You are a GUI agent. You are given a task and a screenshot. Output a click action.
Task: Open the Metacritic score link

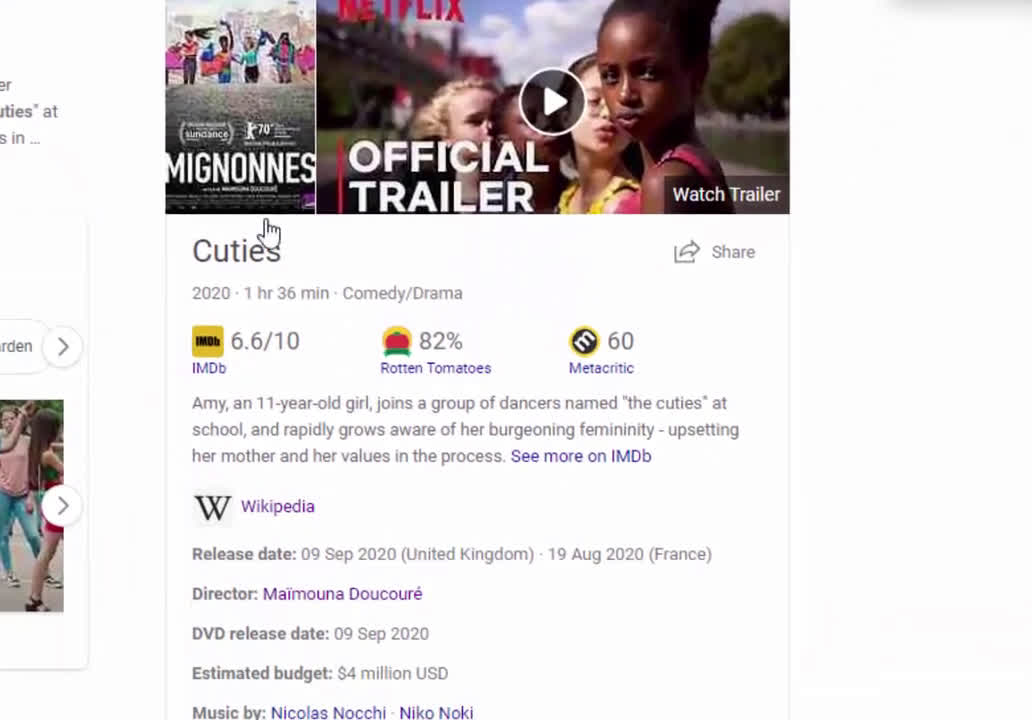tap(601, 369)
